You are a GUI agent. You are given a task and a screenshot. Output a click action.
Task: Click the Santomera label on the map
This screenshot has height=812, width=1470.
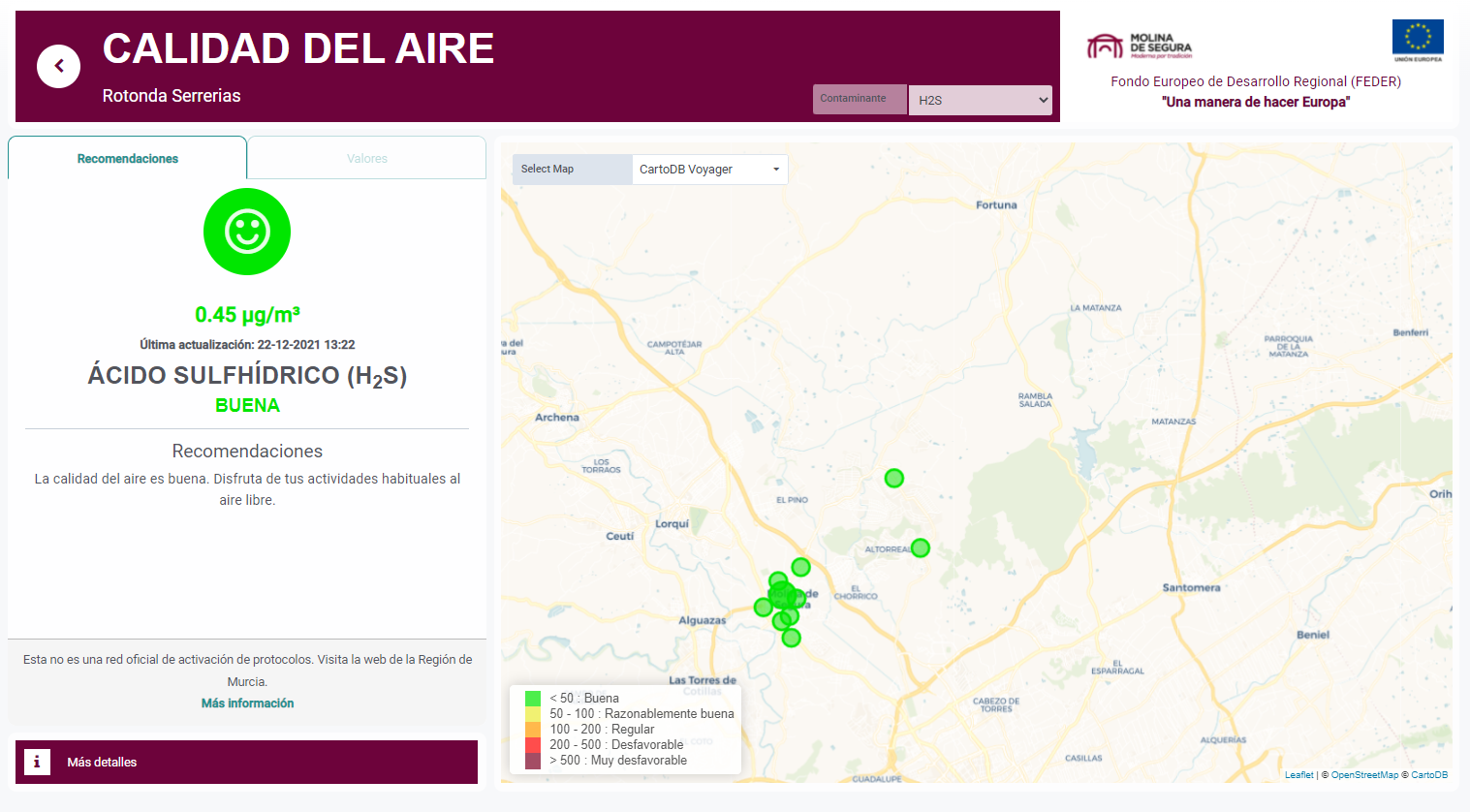1191,587
